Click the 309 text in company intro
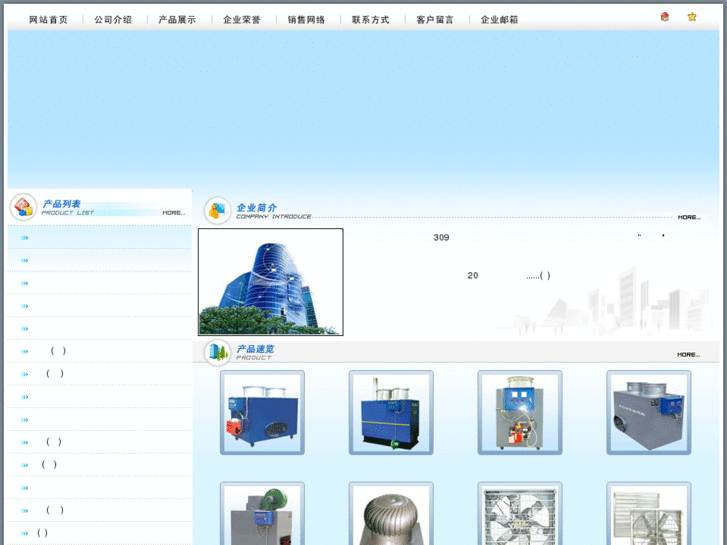The image size is (727, 545). (x=441, y=237)
